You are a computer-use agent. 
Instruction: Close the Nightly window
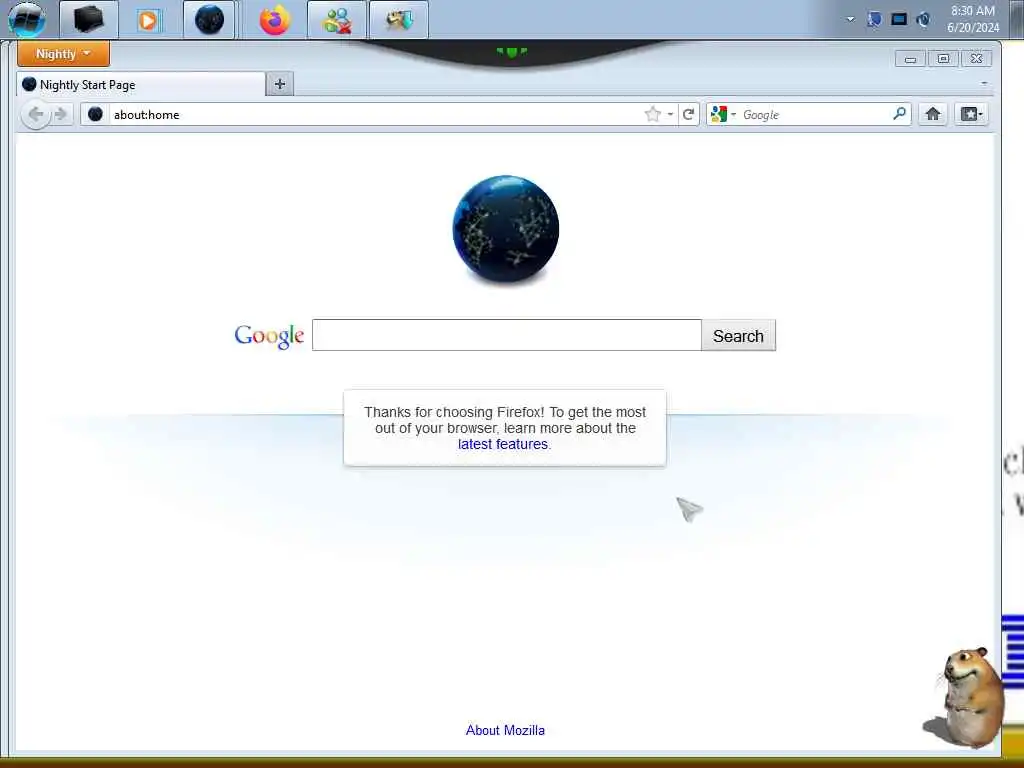(976, 59)
